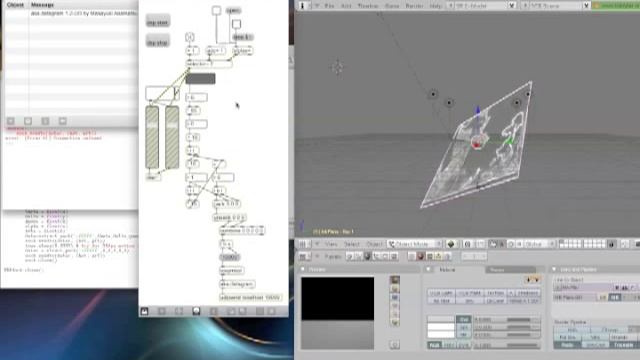This screenshot has height=360, width=640.
Task: Click the lock icon in patcher bottom toolbar
Action: 144,311
